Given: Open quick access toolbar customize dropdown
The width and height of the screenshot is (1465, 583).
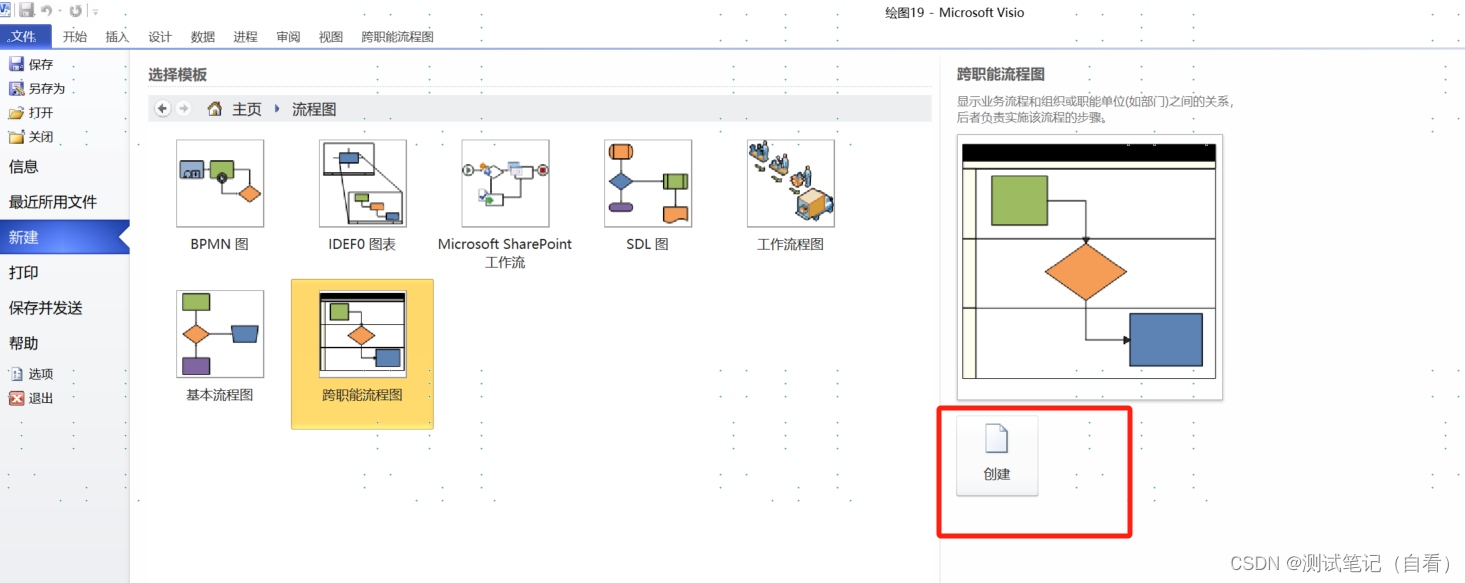Looking at the screenshot, I should tap(95, 12).
